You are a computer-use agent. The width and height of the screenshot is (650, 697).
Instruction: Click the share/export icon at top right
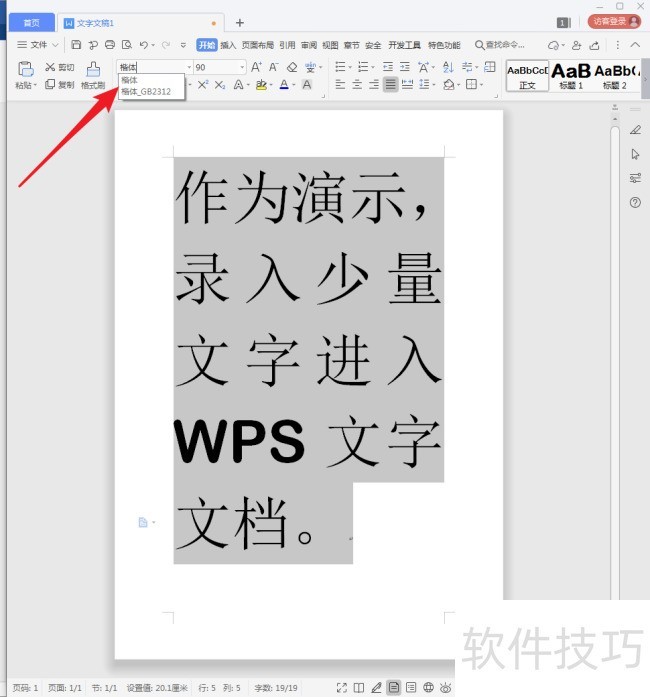(x=594, y=45)
